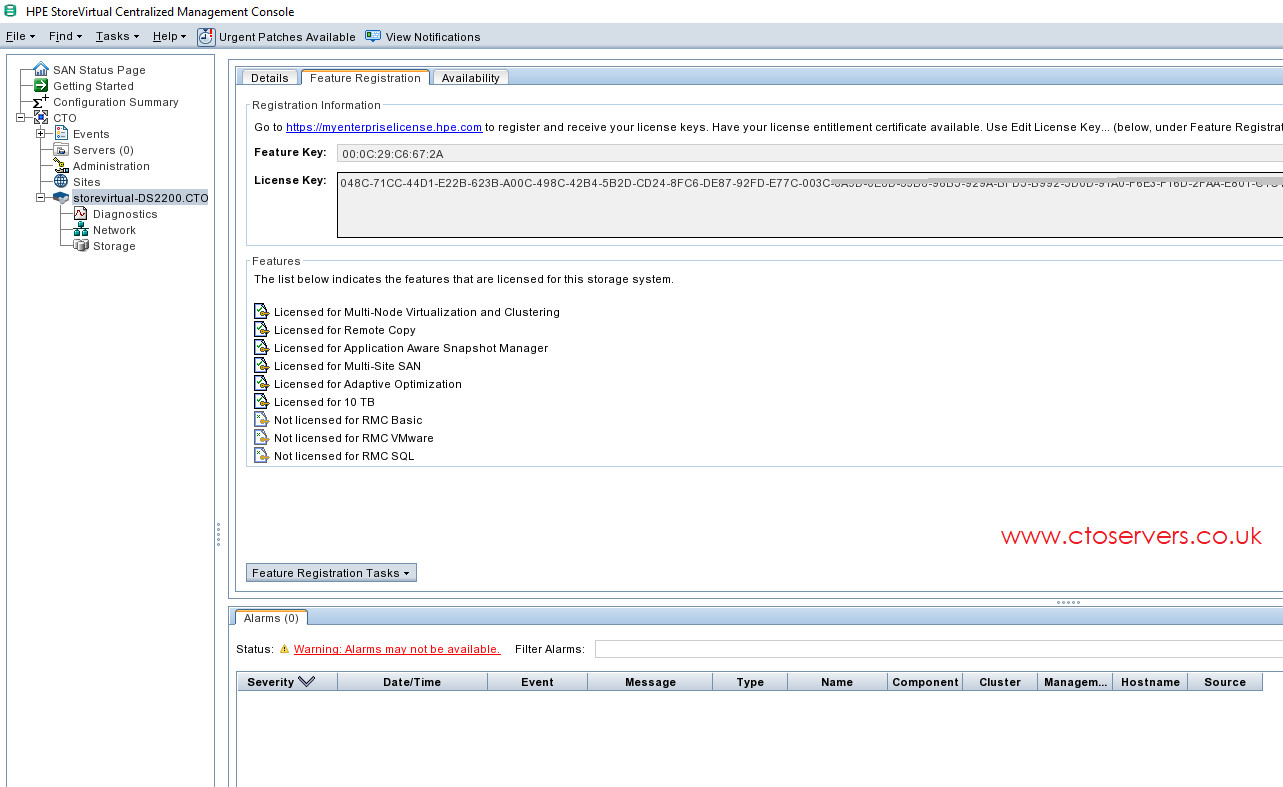Image resolution: width=1283 pixels, height=787 pixels.
Task: Click the Type column header
Action: (x=750, y=682)
